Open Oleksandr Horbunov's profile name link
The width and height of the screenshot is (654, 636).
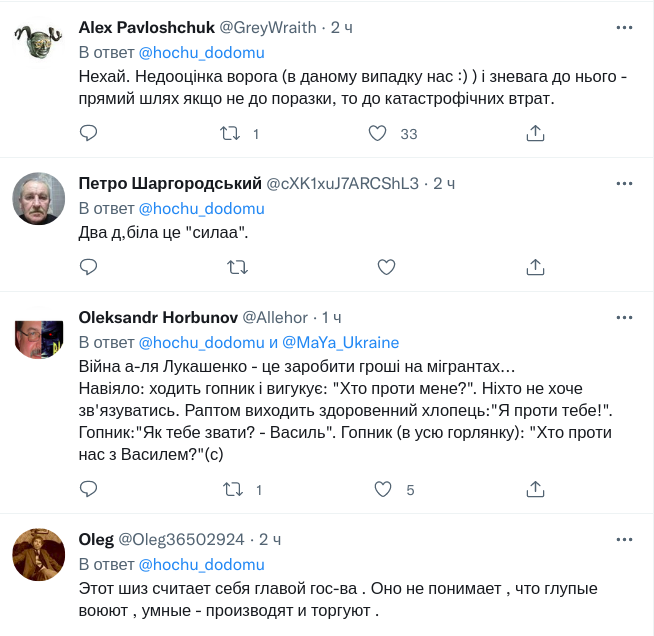click(158, 317)
